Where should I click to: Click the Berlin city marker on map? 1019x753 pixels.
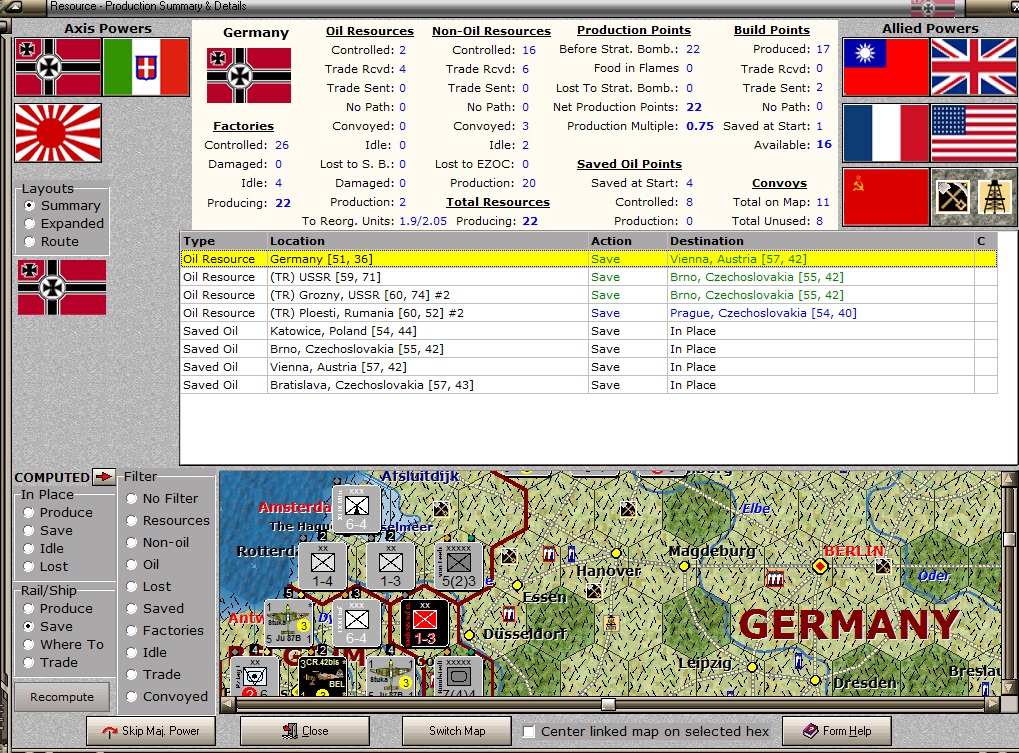coord(820,567)
